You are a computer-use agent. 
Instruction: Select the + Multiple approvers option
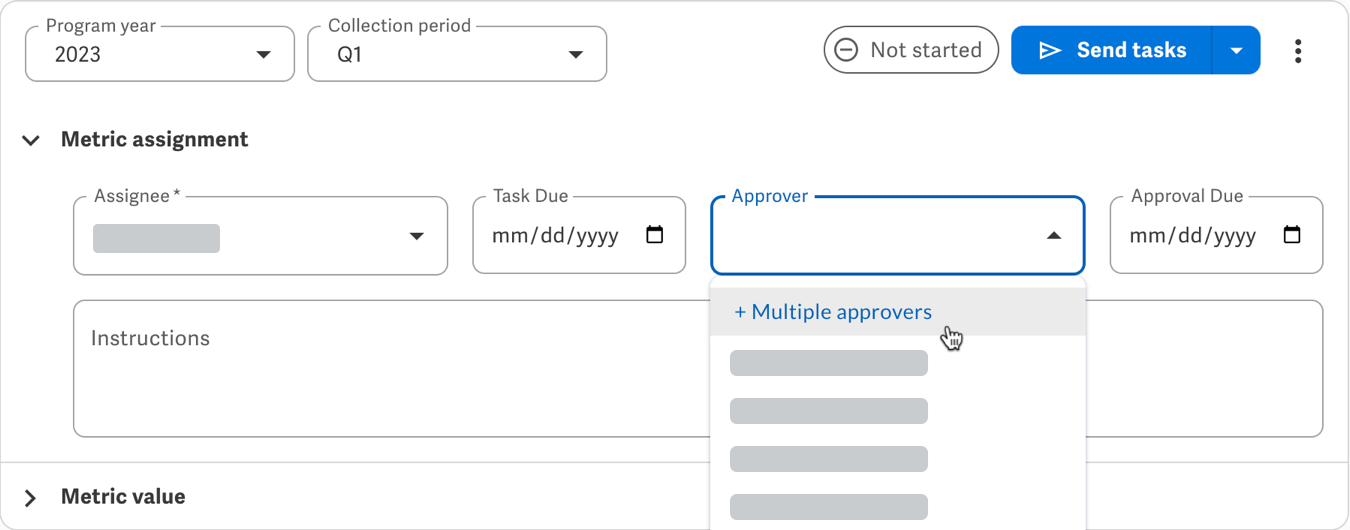point(898,312)
